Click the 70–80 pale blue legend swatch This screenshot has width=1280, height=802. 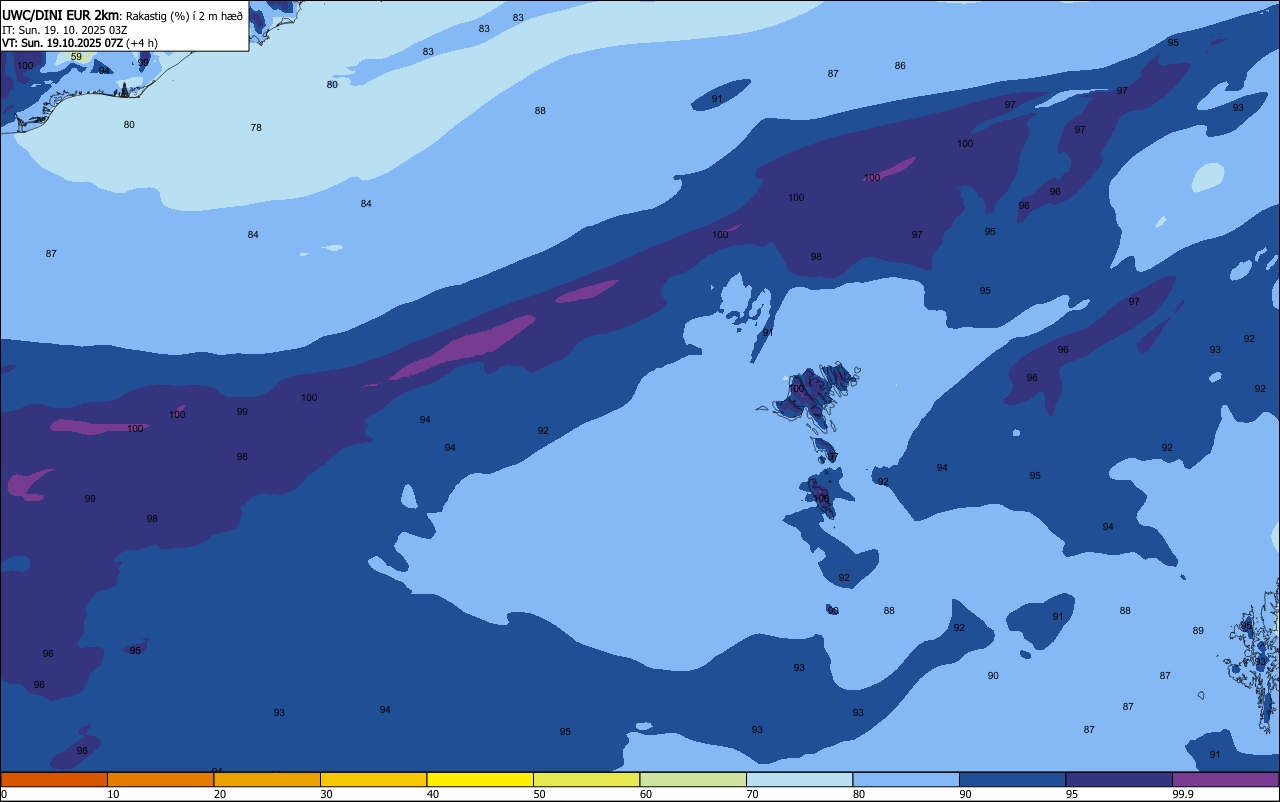click(x=799, y=779)
